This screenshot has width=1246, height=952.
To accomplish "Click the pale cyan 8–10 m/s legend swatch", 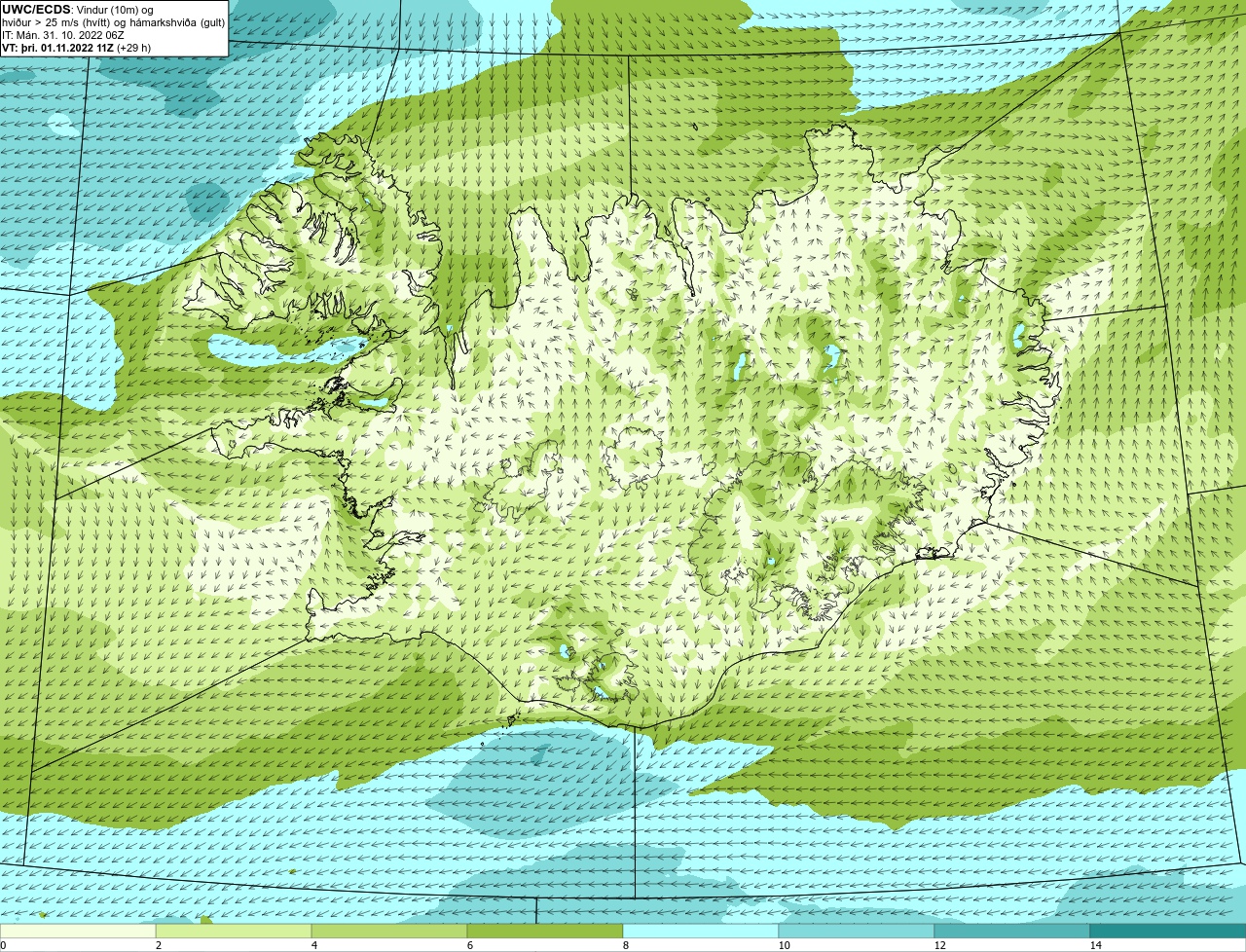I will [701, 931].
